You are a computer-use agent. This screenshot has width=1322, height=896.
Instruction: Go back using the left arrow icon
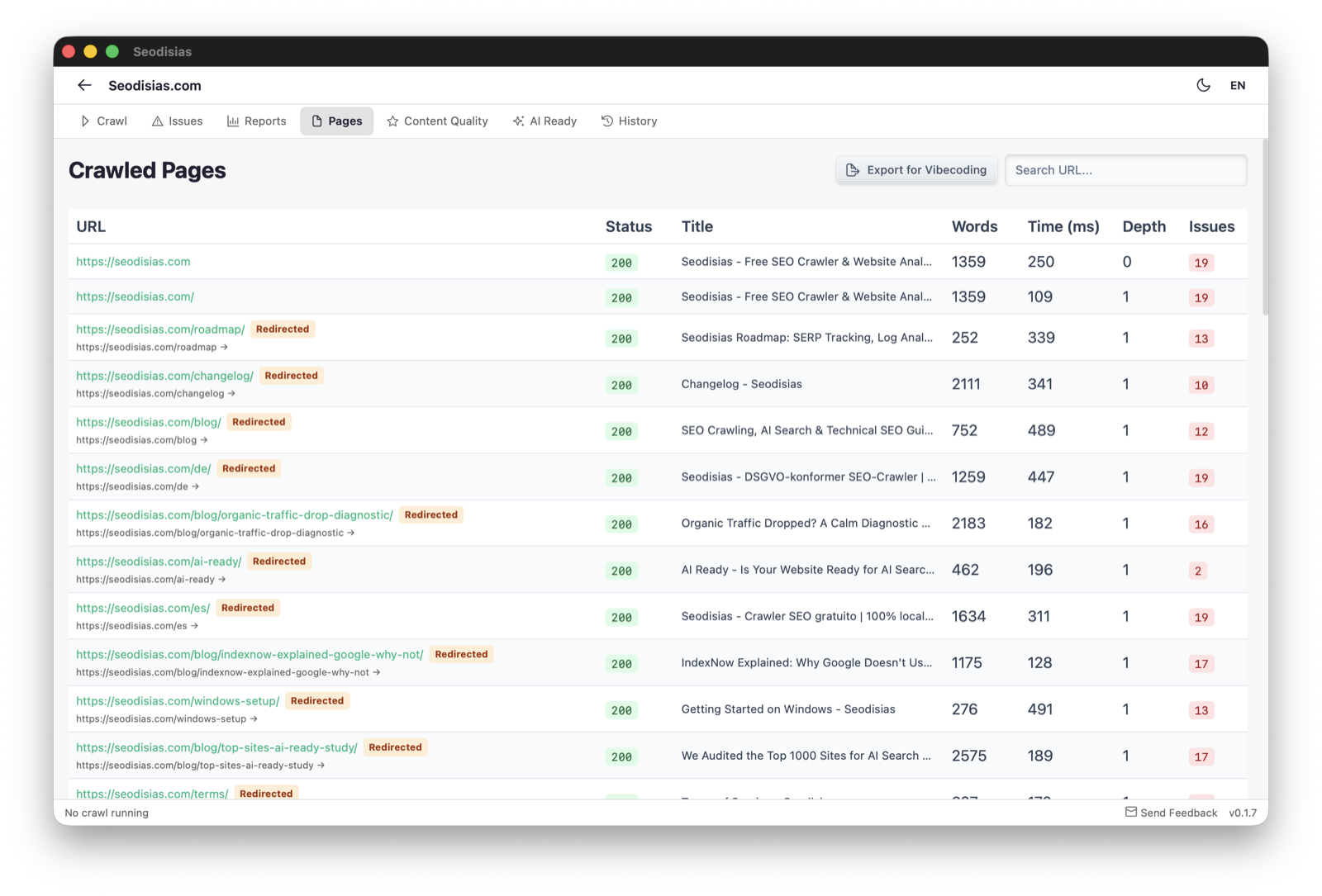[84, 85]
